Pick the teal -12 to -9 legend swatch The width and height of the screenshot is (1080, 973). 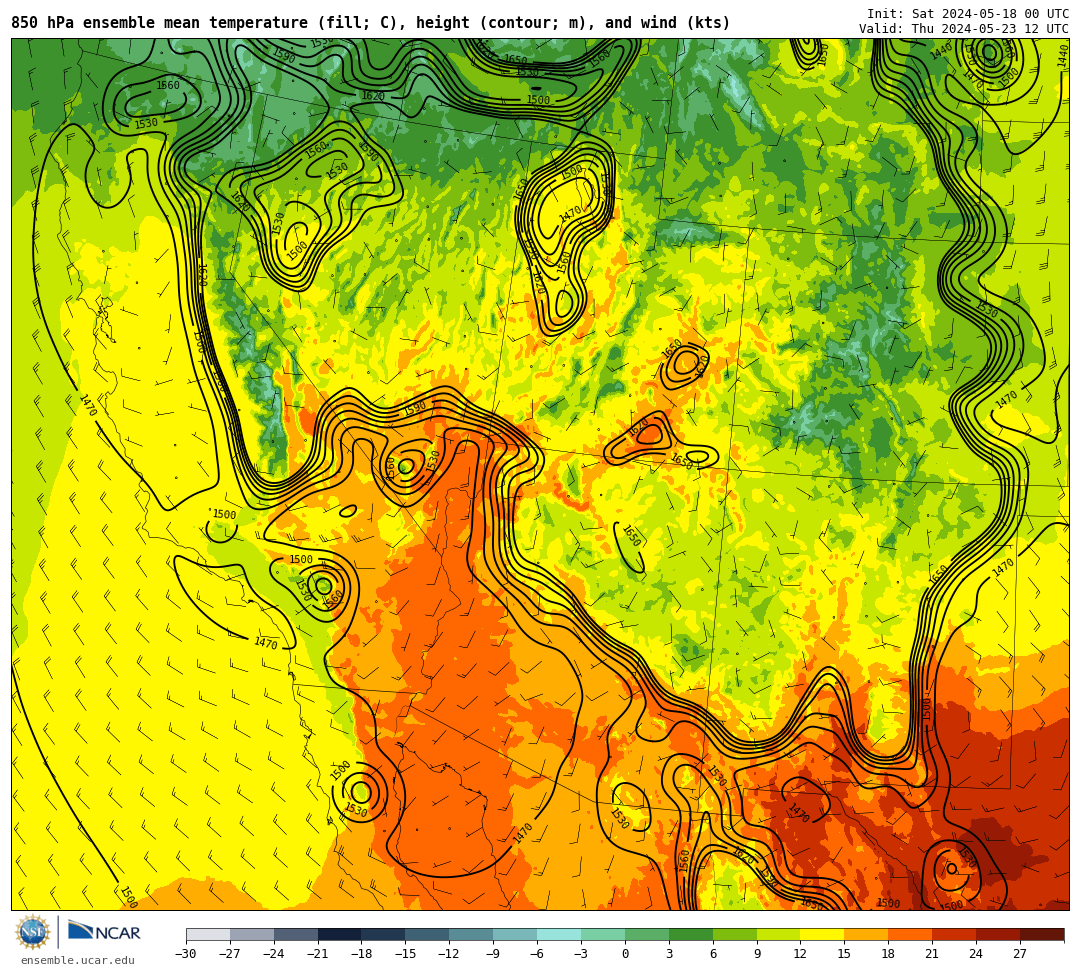472,934
